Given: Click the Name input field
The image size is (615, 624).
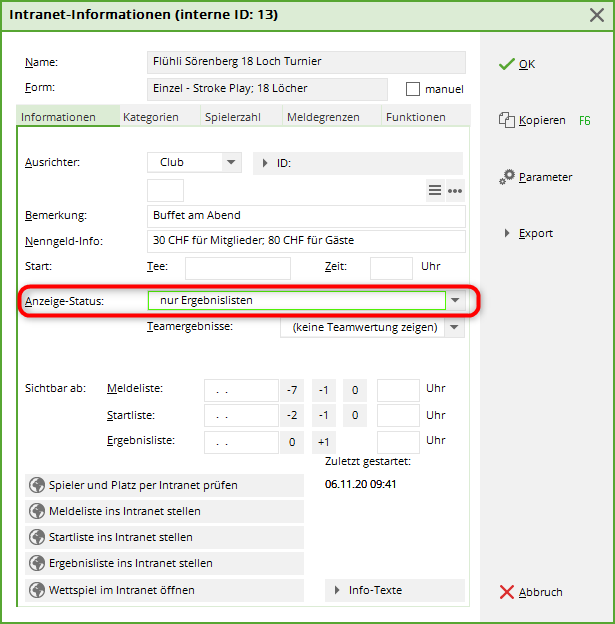Looking at the screenshot, I should [306, 62].
